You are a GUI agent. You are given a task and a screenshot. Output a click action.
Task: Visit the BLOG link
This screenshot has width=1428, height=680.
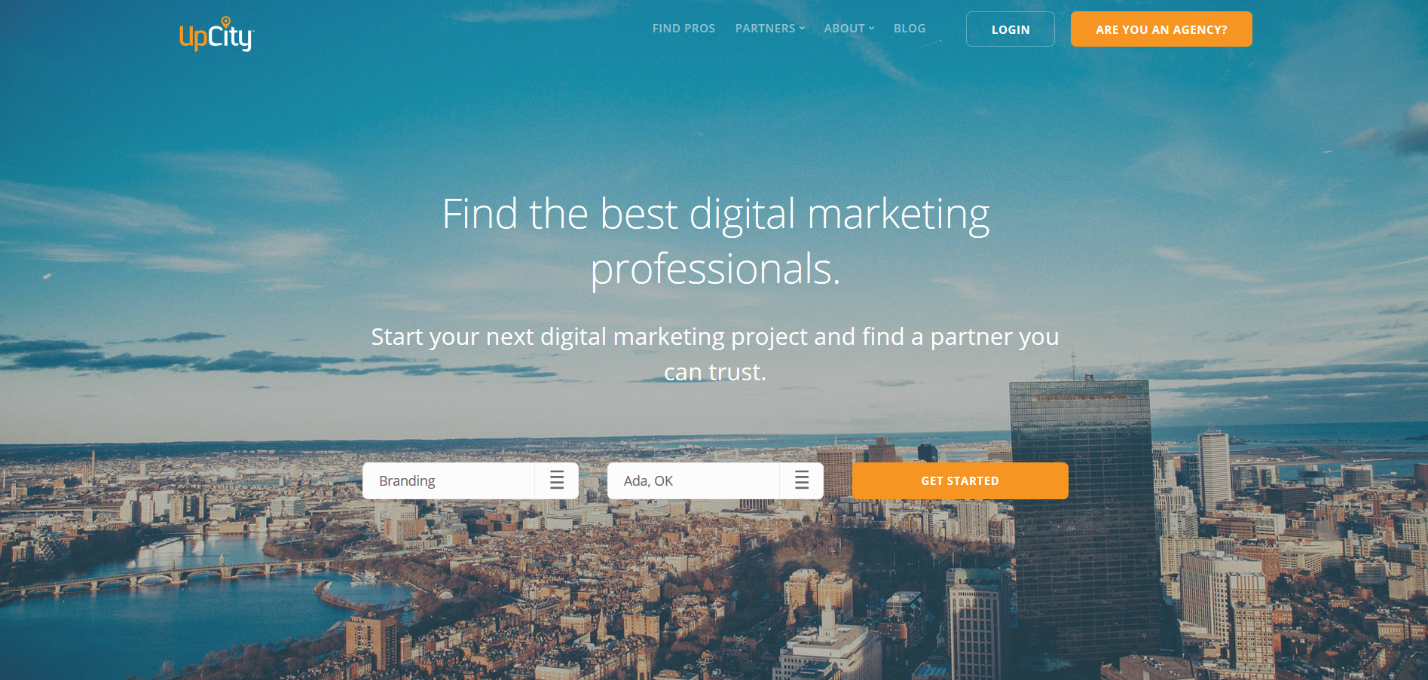[x=909, y=29]
